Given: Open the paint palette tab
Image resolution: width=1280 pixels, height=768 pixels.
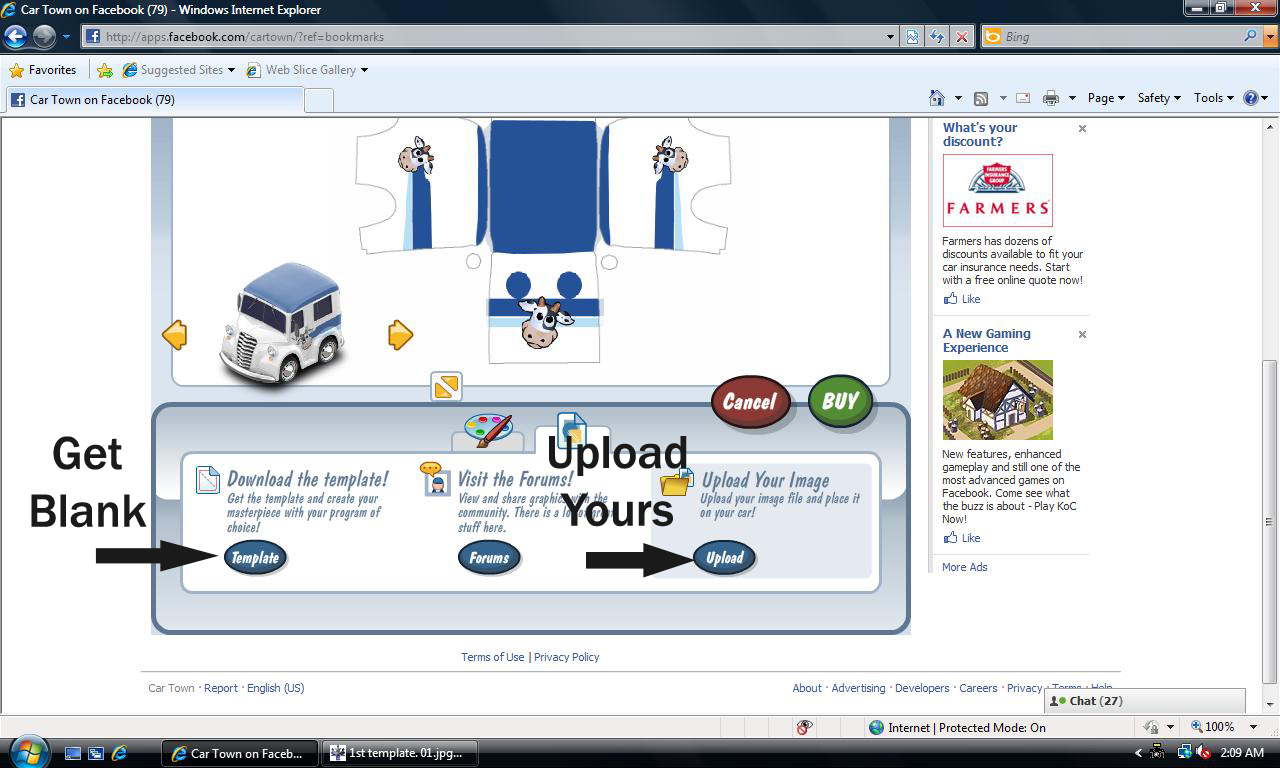Looking at the screenshot, I should click(x=488, y=431).
